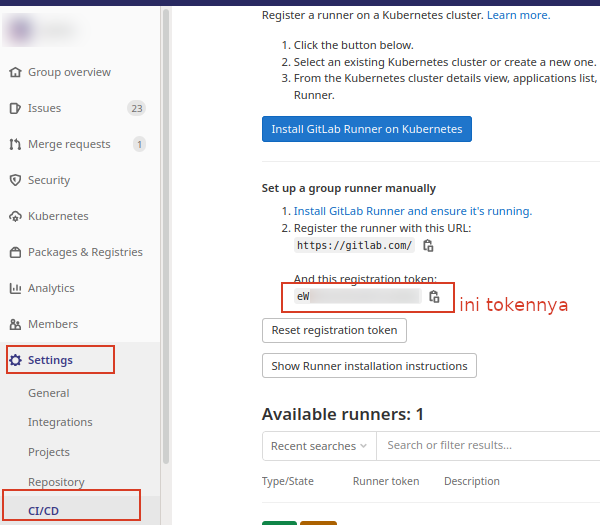Open the Recent searches dropdown
The image size is (600, 525).
[318, 446]
